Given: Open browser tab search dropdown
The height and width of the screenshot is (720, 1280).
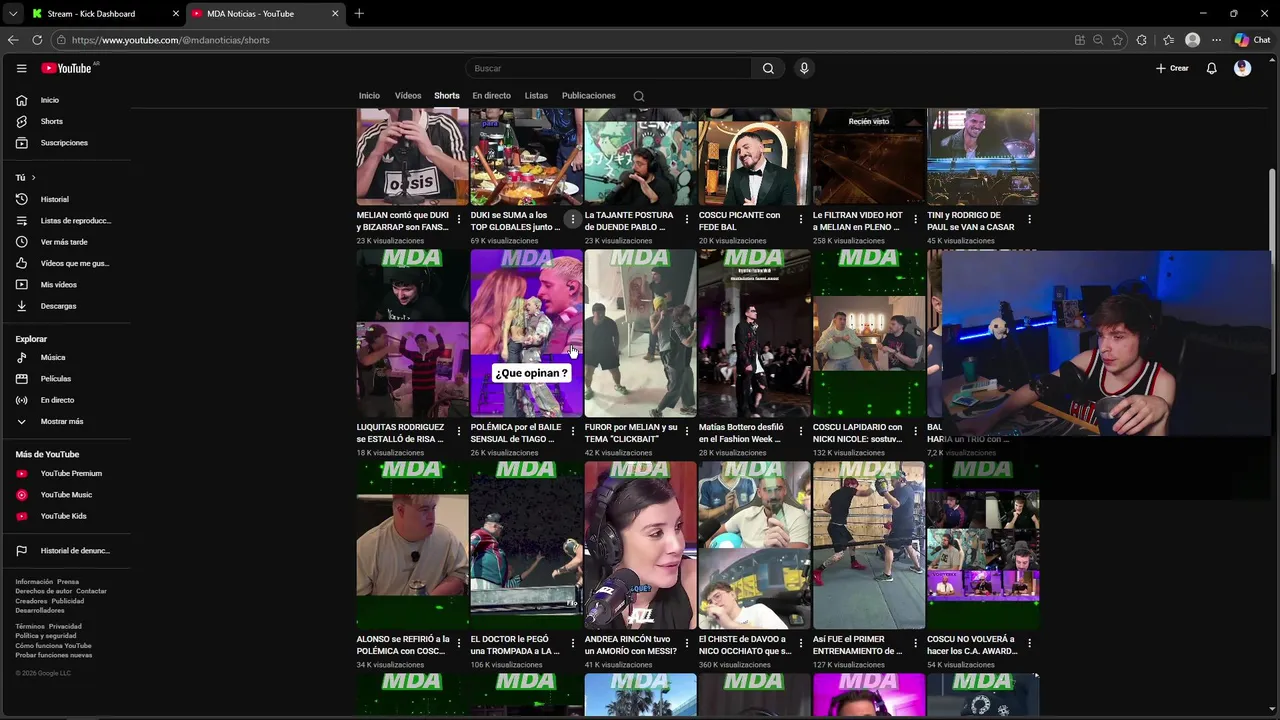Looking at the screenshot, I should (13, 13).
